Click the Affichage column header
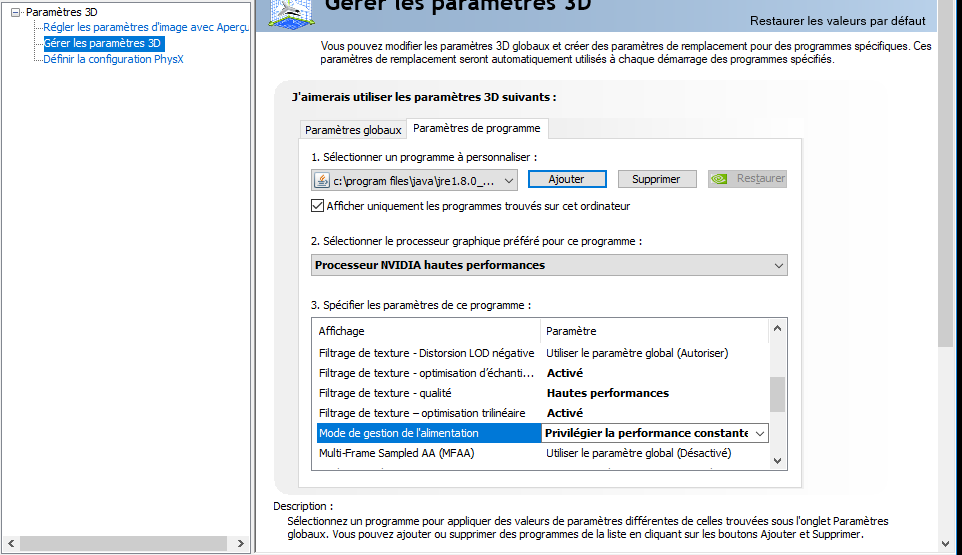 (426, 331)
